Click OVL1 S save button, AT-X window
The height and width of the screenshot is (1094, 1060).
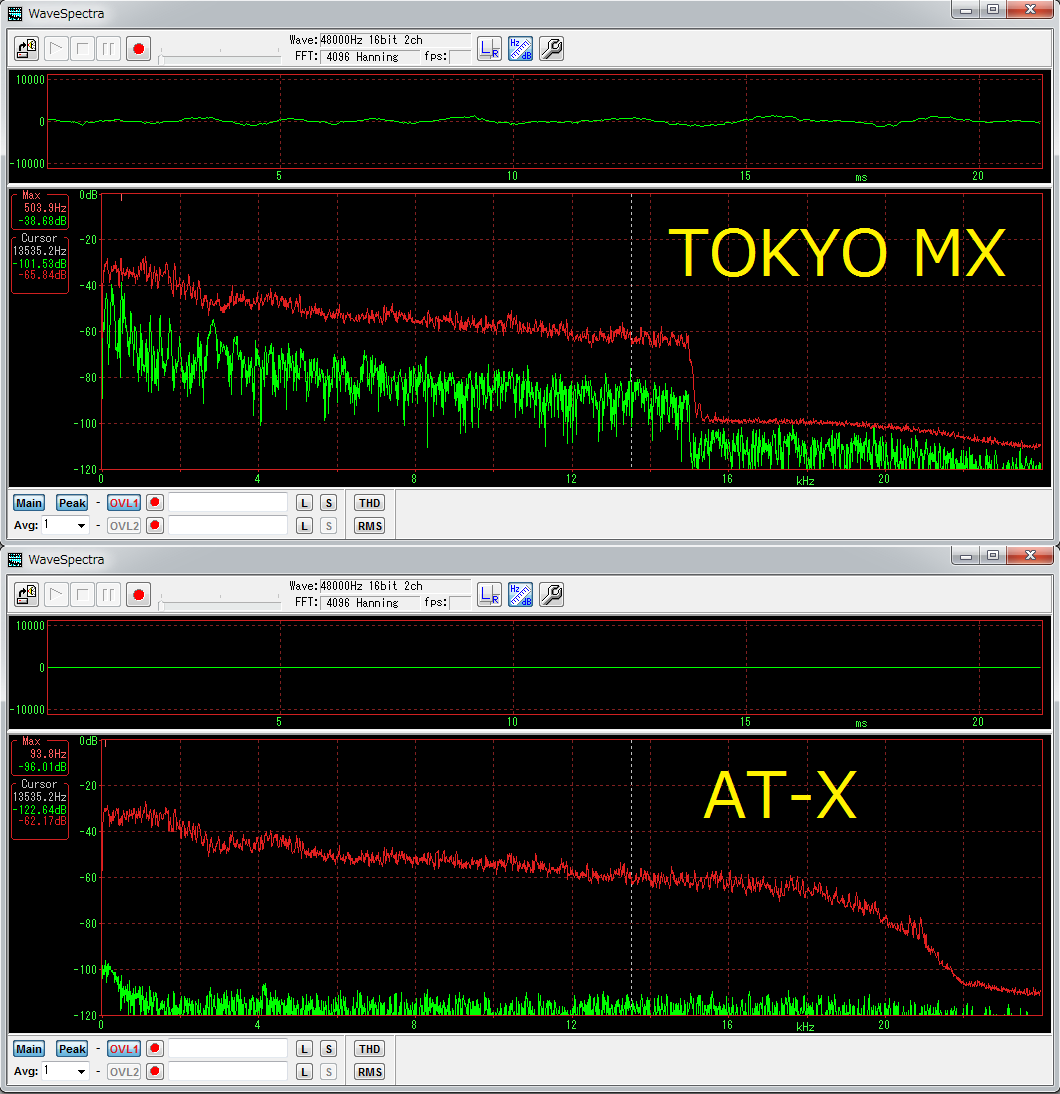329,1049
